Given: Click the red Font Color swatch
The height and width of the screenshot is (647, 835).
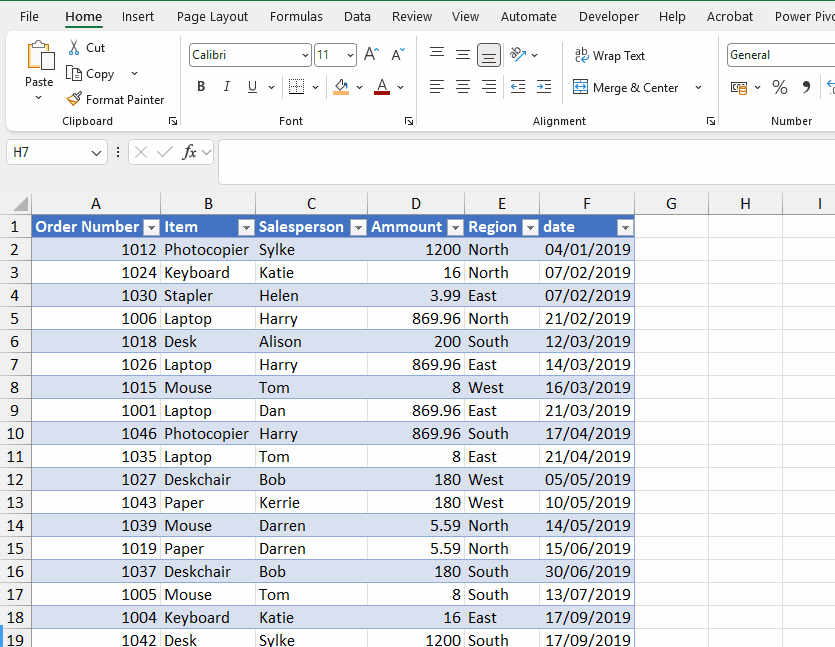Looking at the screenshot, I should (x=380, y=88).
